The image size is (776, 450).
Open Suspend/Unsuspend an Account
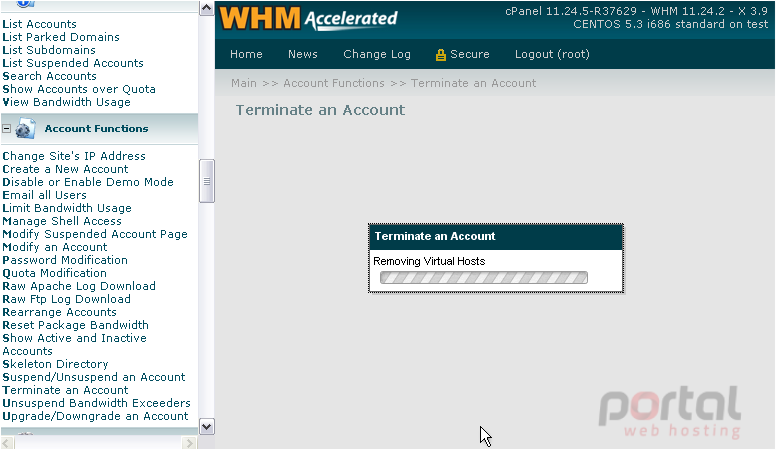click(x=94, y=377)
